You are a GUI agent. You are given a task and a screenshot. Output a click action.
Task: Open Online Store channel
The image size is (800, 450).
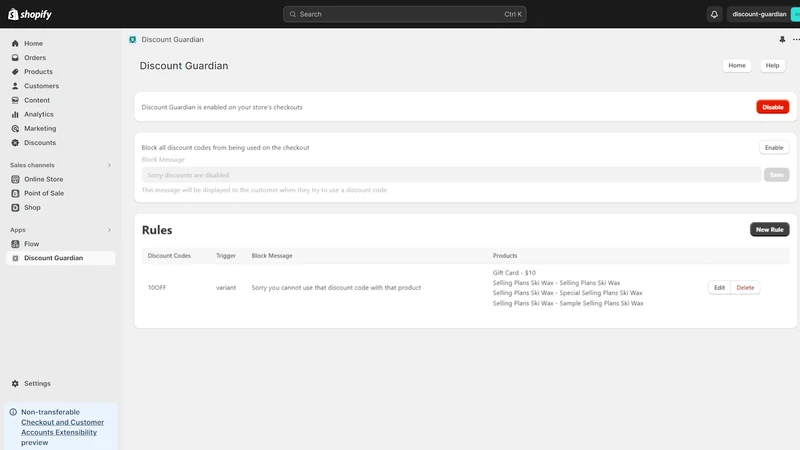point(43,179)
